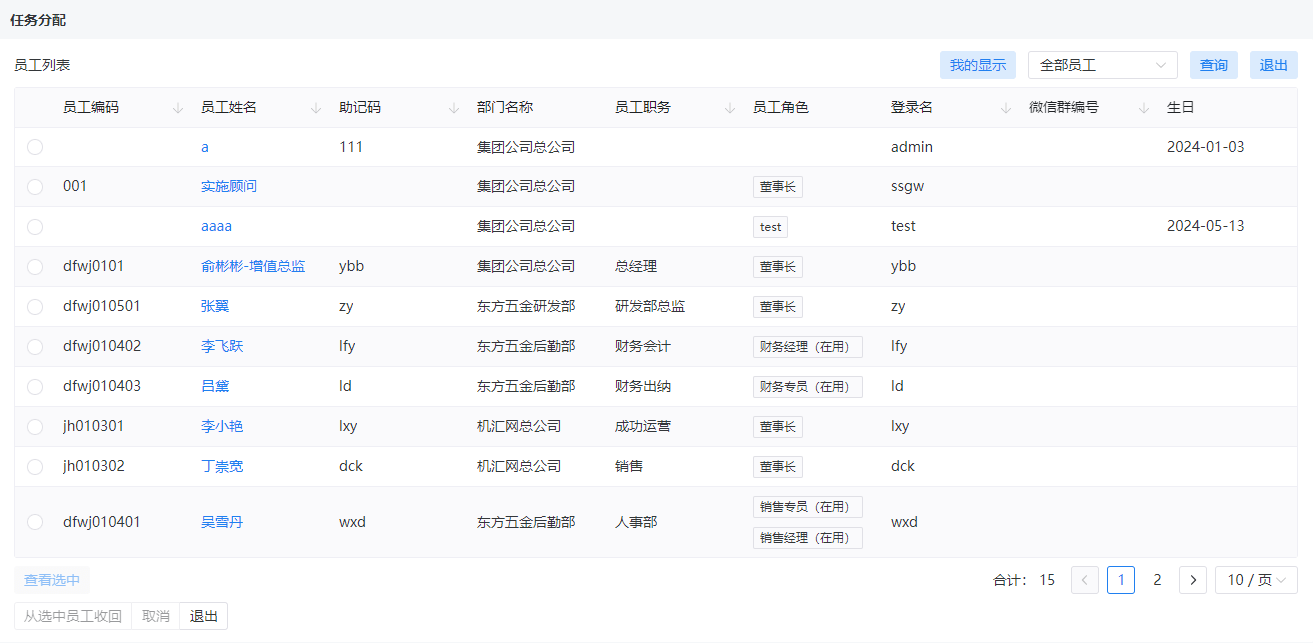1313x643 pixels.
Task: Select radio for 吕黛 row
Action: pyautogui.click(x=35, y=387)
